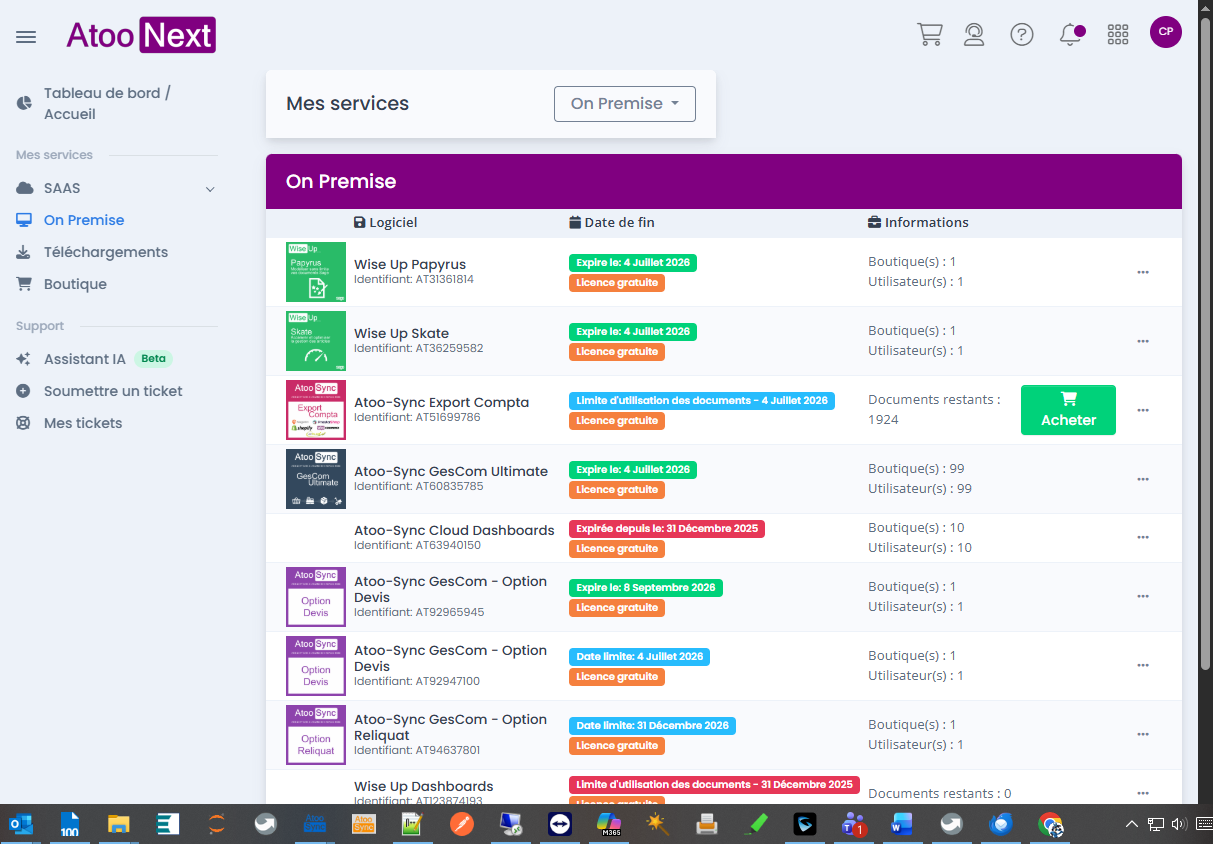Open orange Atoo Sync taskbar icon
1213x844 pixels.
(x=364, y=824)
